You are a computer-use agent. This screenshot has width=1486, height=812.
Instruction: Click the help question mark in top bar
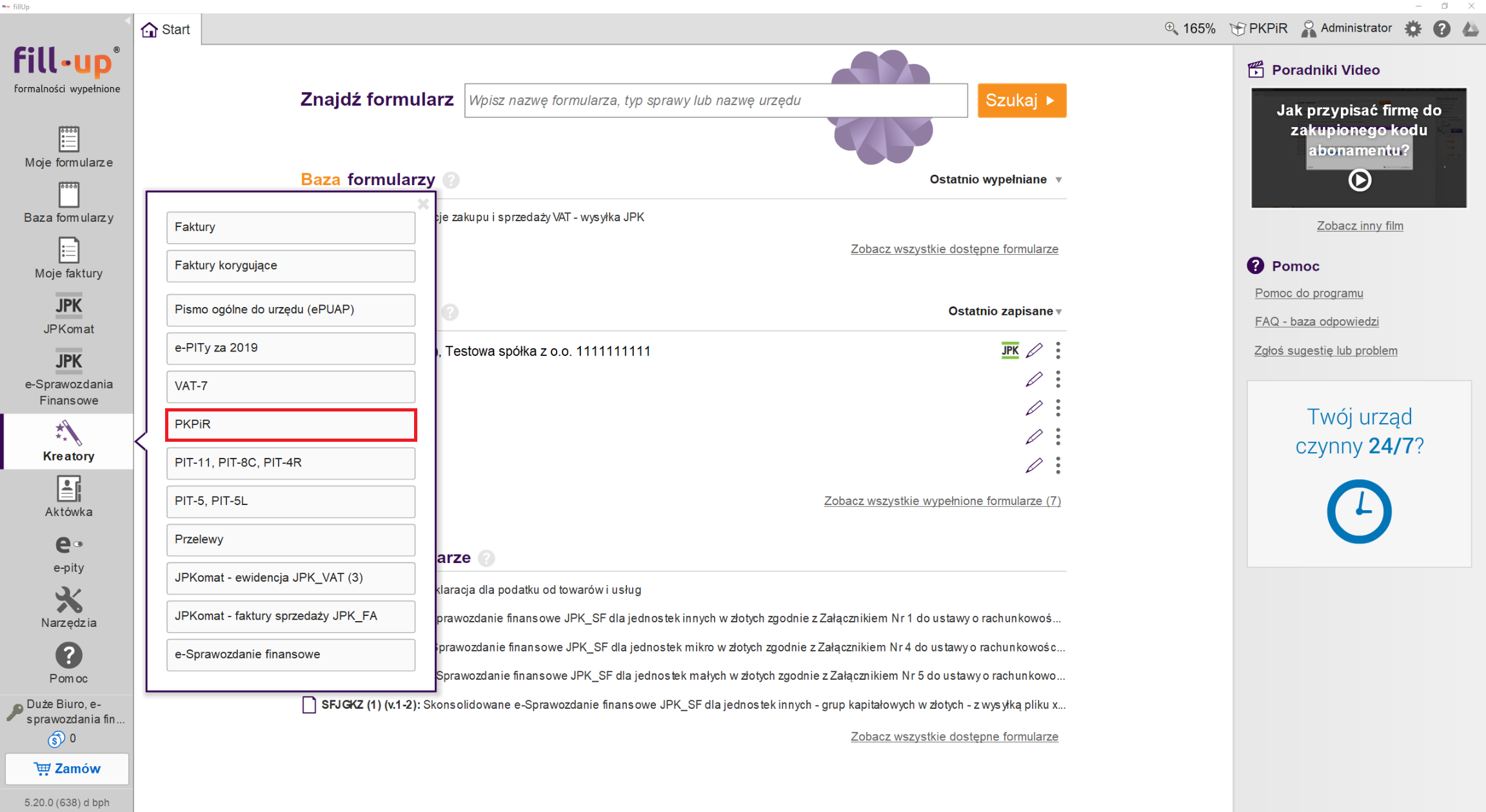(x=1441, y=28)
